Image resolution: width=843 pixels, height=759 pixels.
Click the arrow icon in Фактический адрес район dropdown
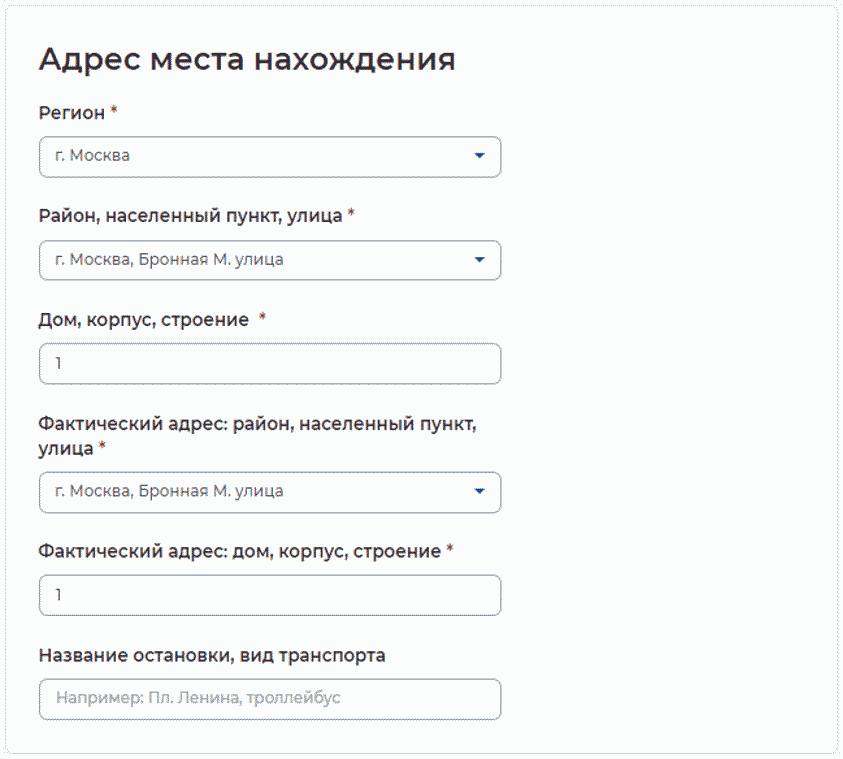click(479, 492)
